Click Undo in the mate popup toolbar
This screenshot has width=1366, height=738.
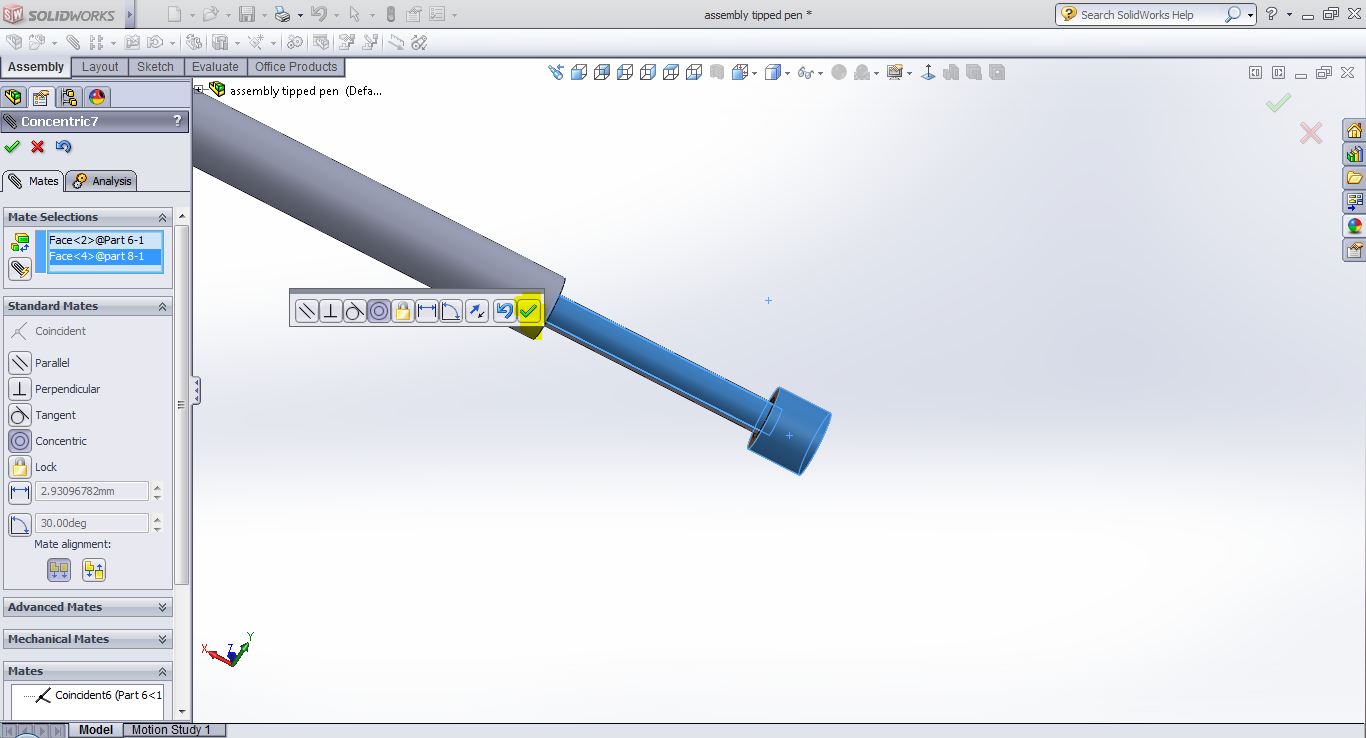pyautogui.click(x=504, y=311)
